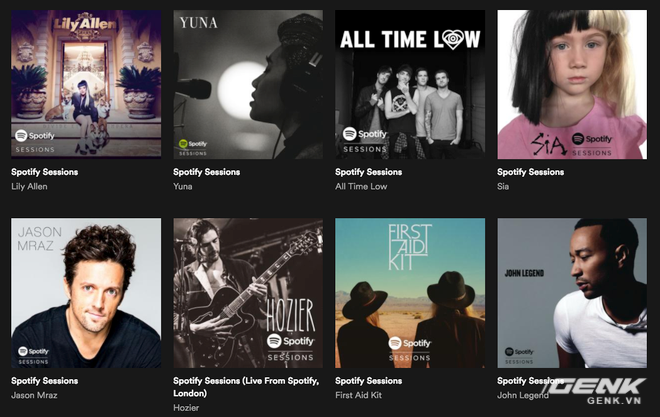This screenshot has width=660, height=417.
Task: Open the Sia album cover
Action: click(x=572, y=84)
